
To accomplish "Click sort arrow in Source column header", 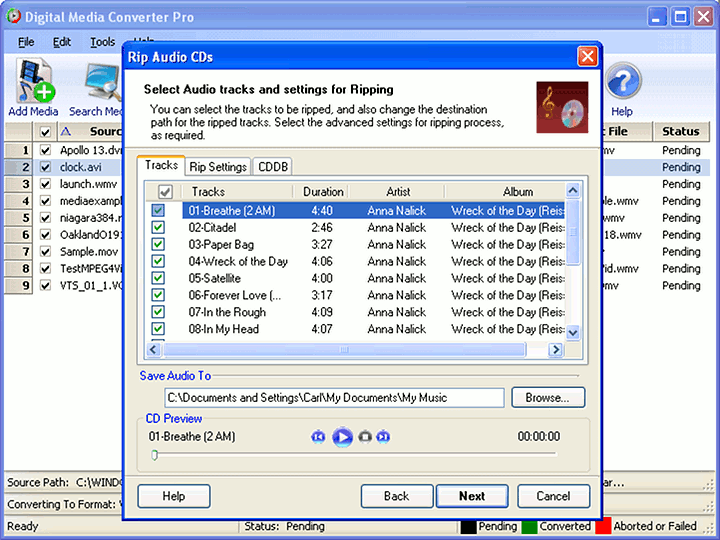I will (66, 132).
